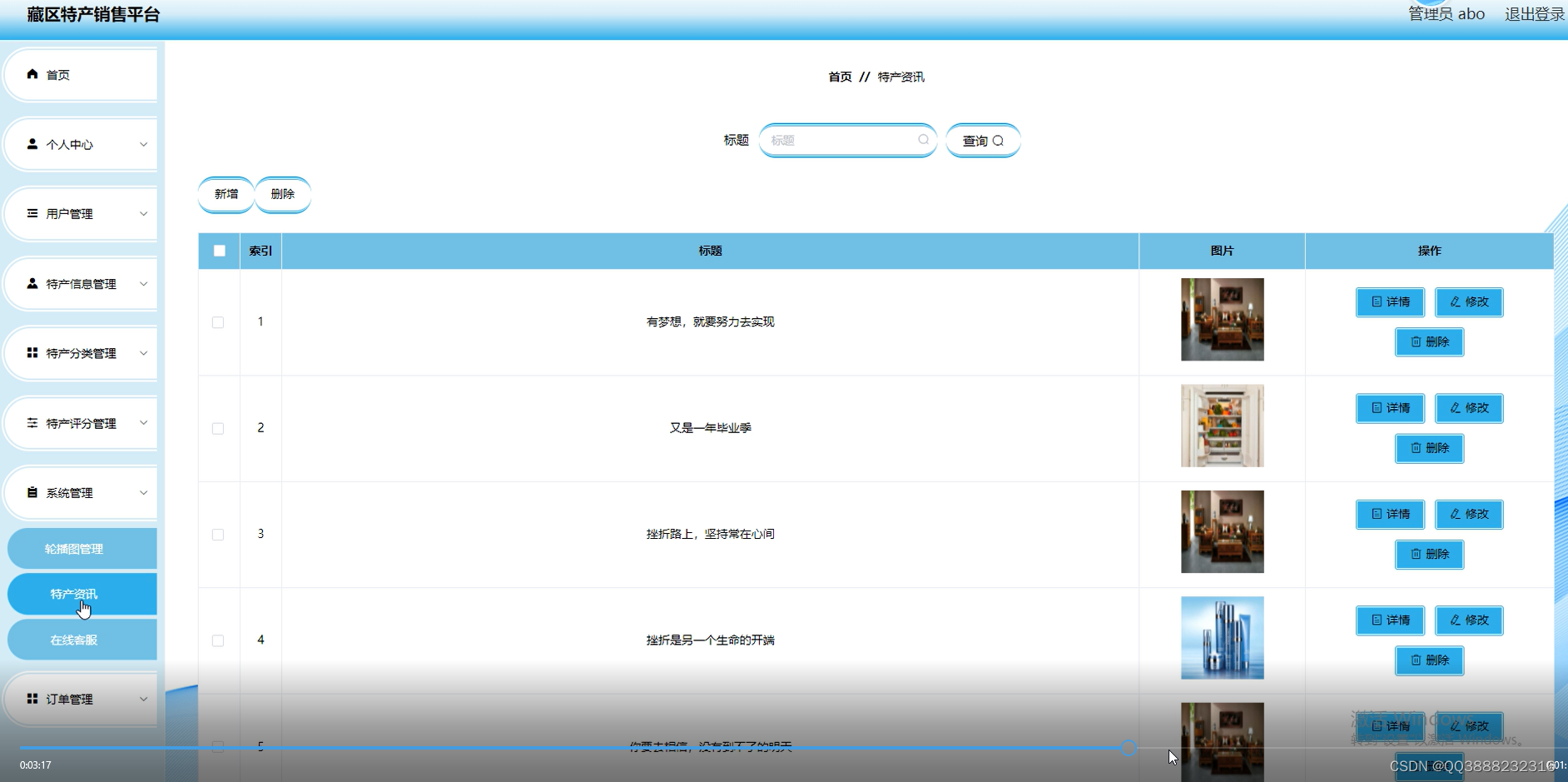Check the checkbox for row index 1
The width and height of the screenshot is (1568, 782).
point(218,322)
